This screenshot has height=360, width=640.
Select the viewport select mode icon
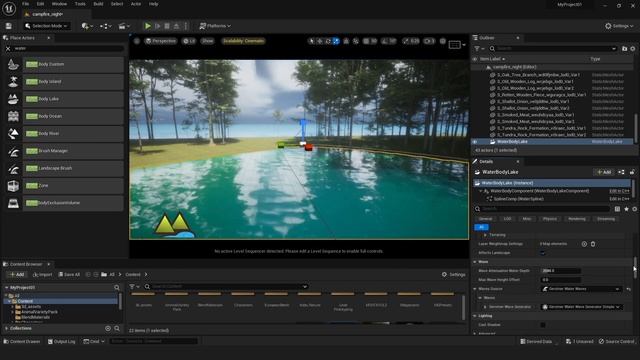click(311, 41)
